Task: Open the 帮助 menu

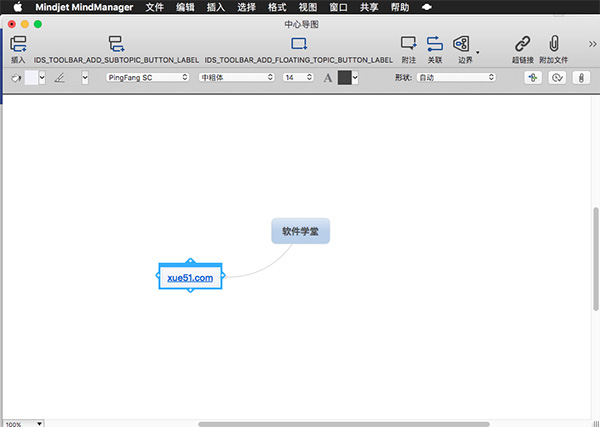Action: (400, 7)
